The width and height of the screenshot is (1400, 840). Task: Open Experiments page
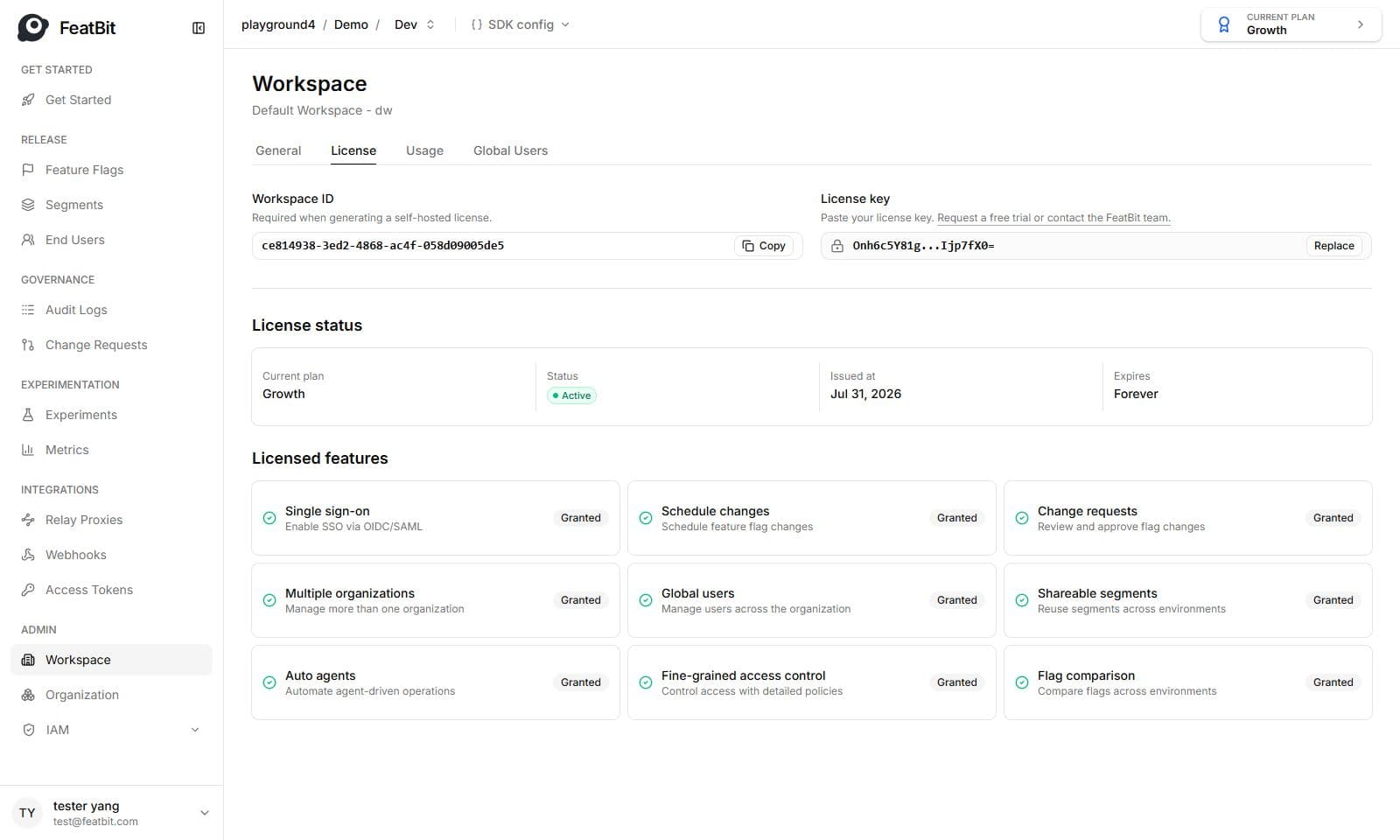pos(111,415)
